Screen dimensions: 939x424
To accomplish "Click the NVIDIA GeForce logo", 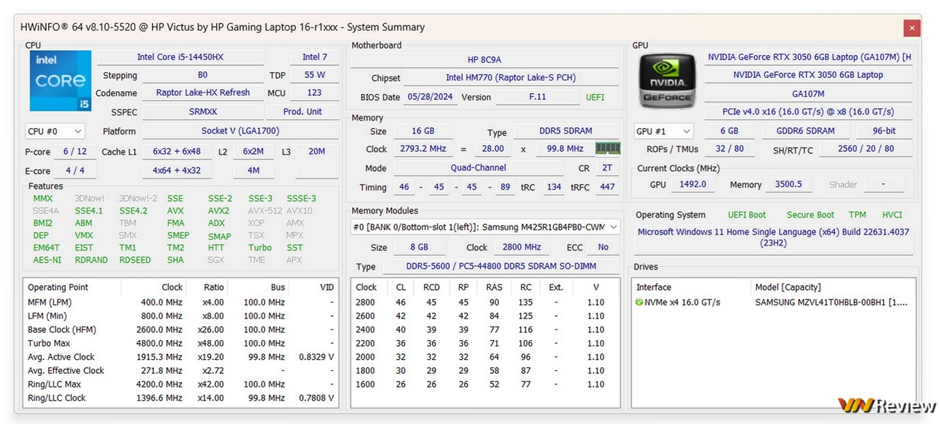I will coord(668,81).
